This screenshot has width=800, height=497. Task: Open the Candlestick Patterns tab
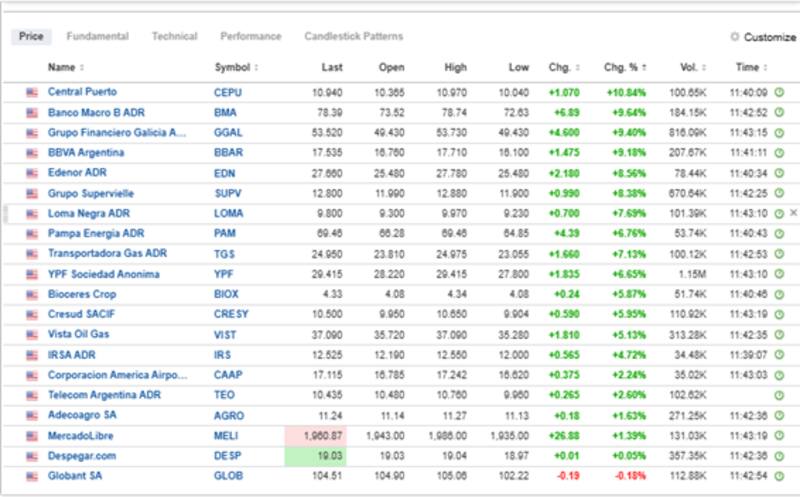(353, 37)
